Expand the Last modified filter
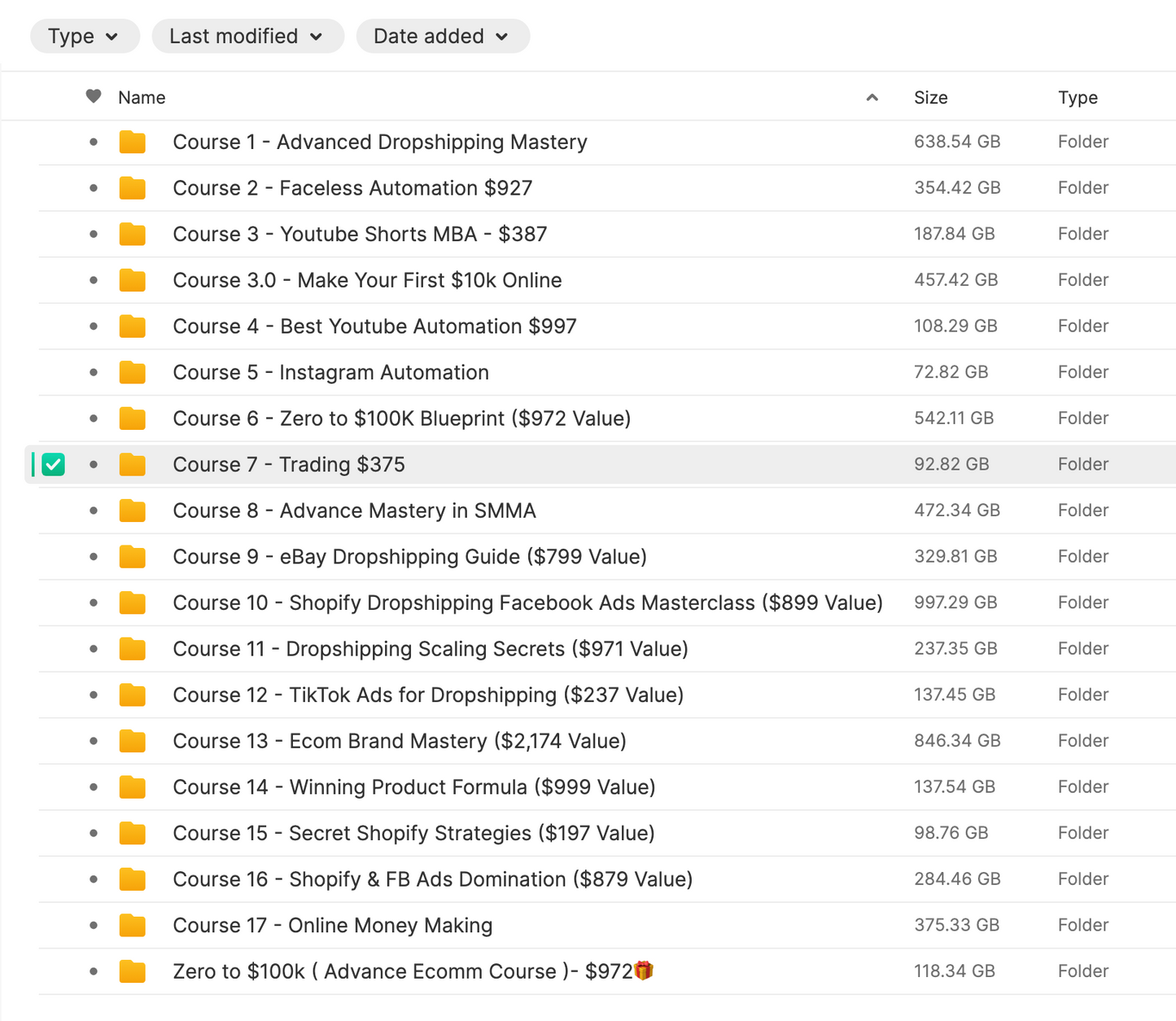 point(247,37)
